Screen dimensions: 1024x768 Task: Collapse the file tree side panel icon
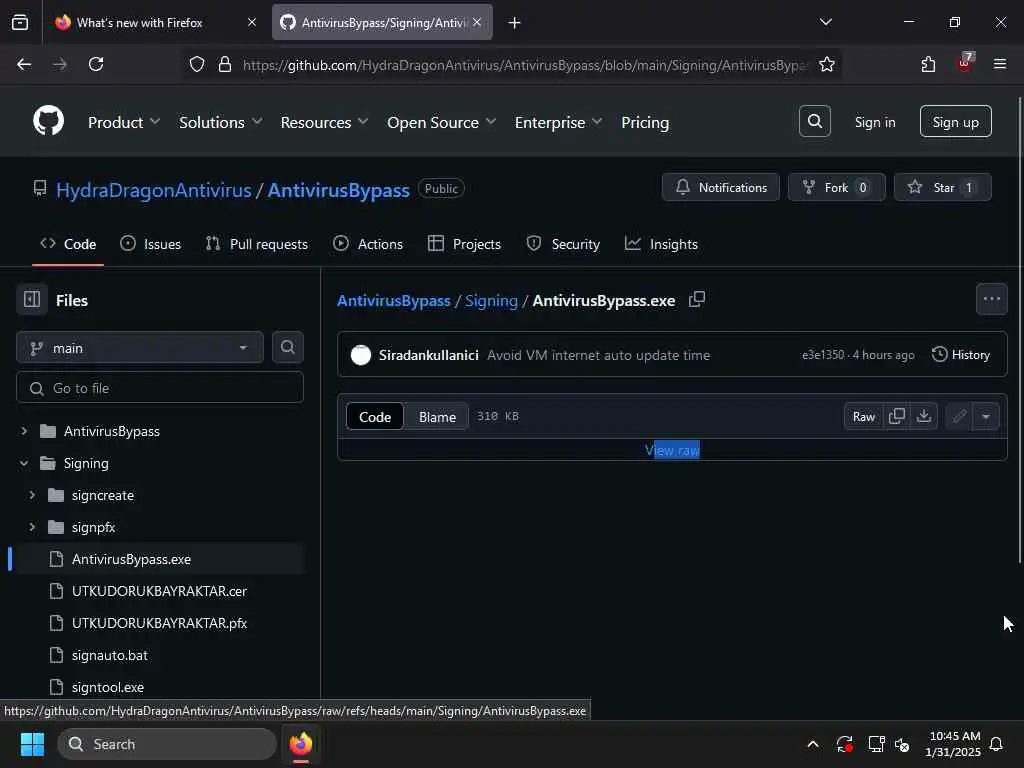coord(31,300)
